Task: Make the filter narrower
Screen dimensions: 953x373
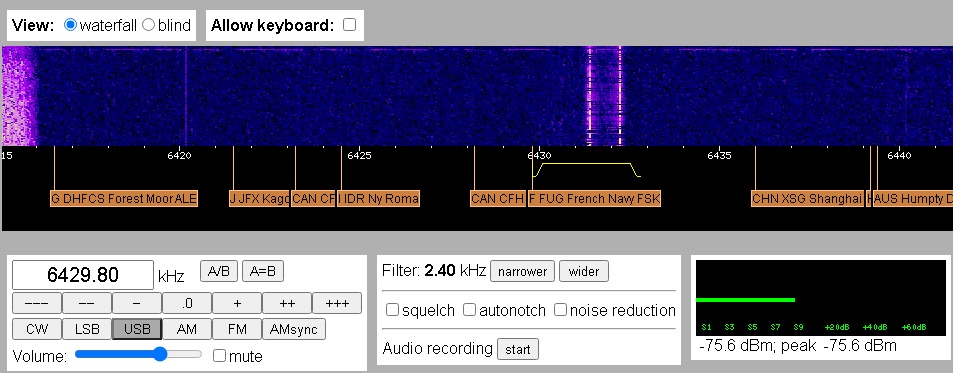Action: (x=523, y=272)
